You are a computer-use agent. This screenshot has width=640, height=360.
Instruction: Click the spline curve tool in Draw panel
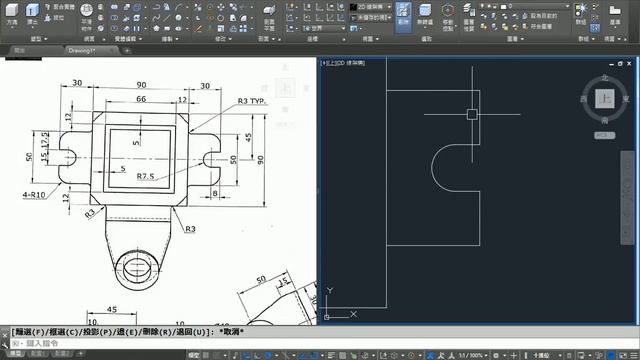pos(156,18)
